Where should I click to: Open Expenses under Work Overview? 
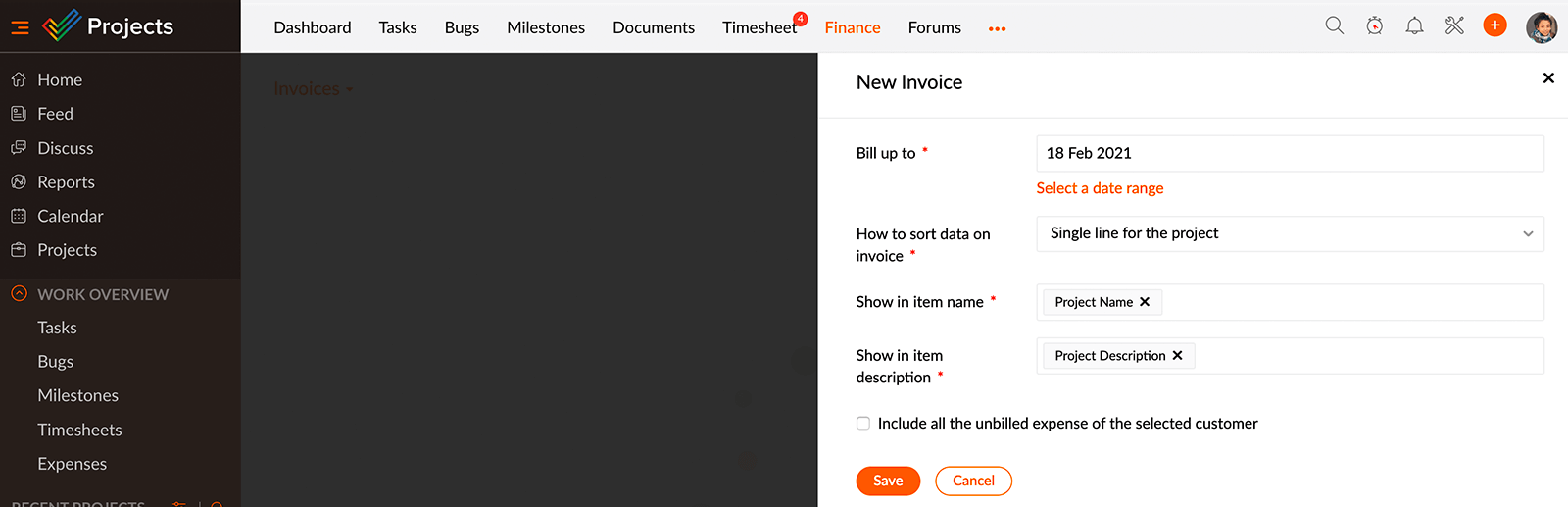(73, 464)
